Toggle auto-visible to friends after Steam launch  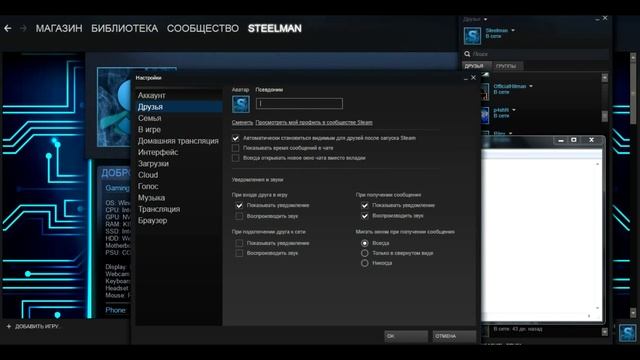(236, 138)
